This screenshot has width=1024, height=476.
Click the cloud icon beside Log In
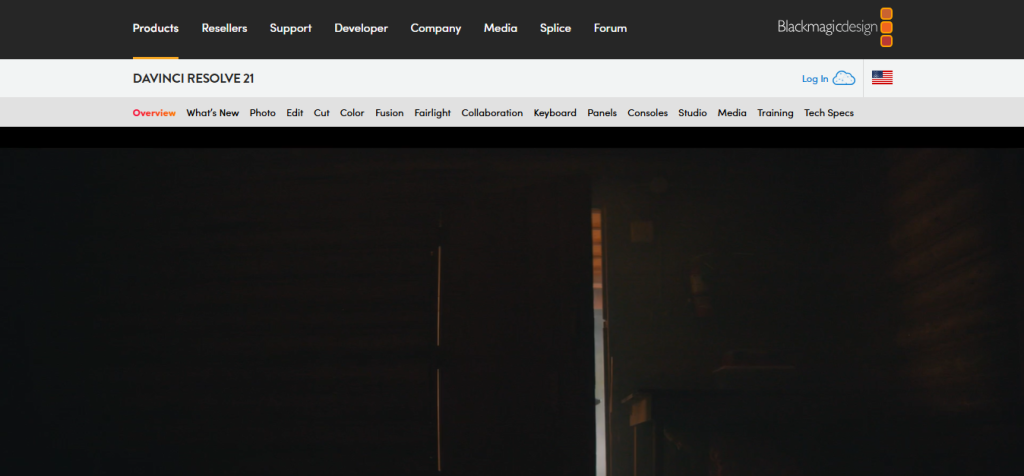click(x=844, y=78)
